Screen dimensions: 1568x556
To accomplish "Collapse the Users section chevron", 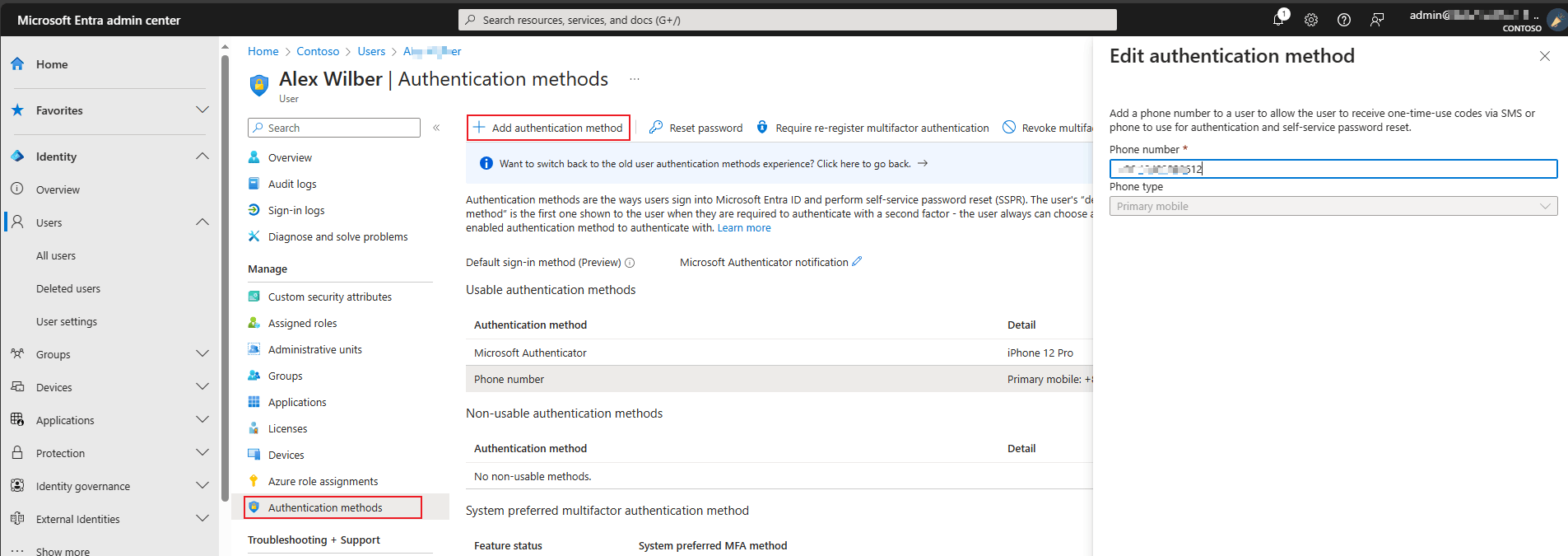I will pos(202,222).
